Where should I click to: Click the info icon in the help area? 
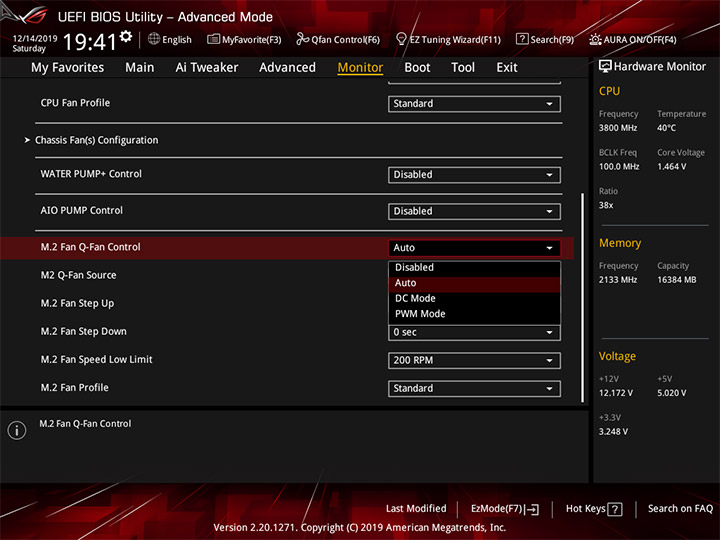(17, 430)
